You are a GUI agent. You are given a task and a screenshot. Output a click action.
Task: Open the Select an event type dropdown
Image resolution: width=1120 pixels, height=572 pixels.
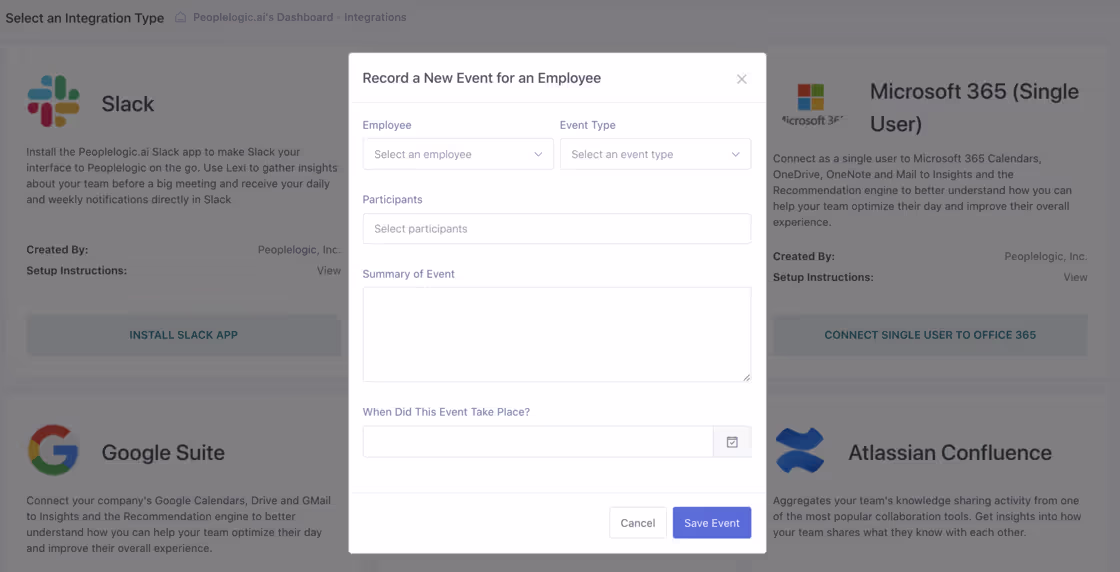click(655, 154)
